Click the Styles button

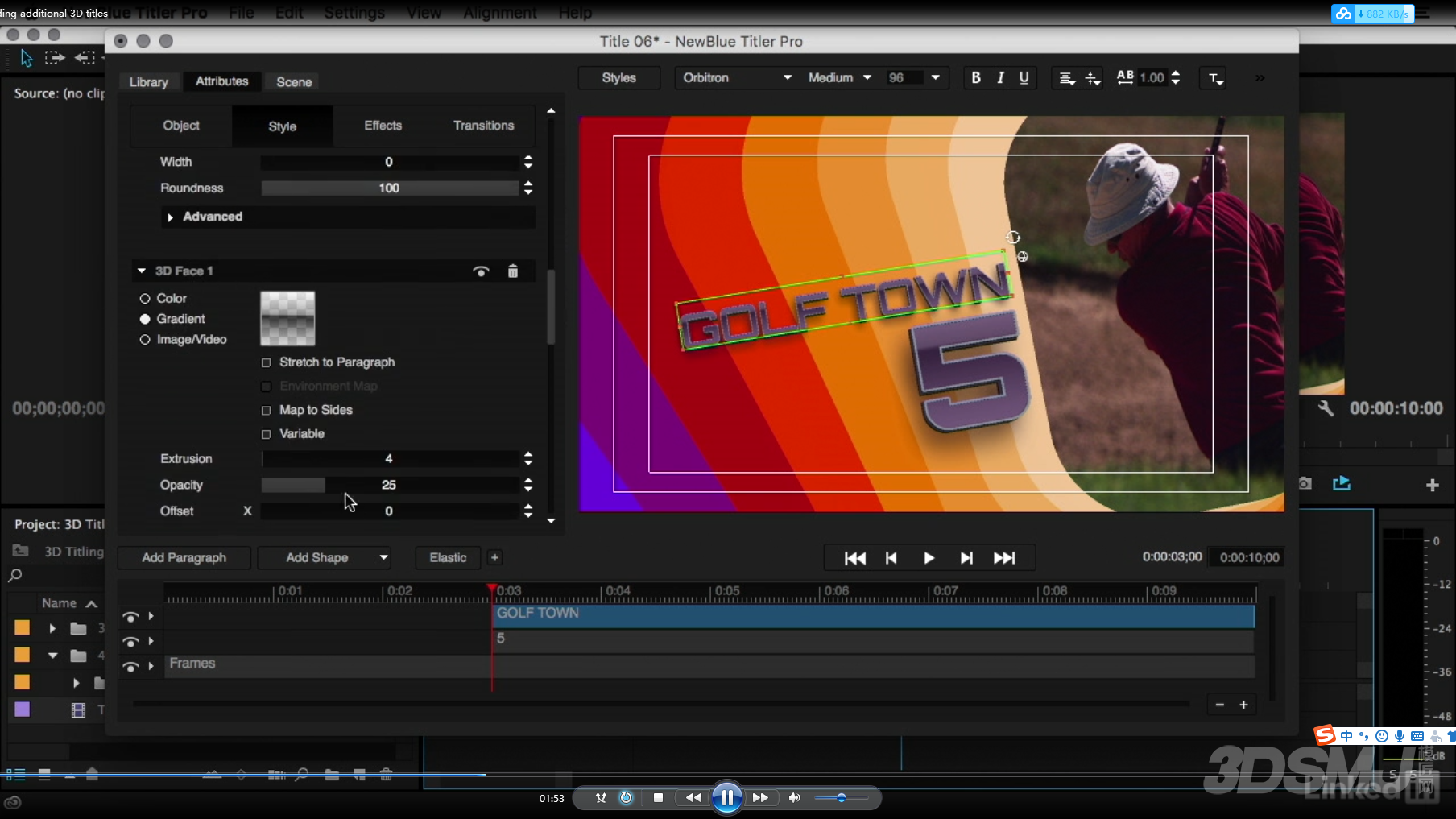(618, 77)
